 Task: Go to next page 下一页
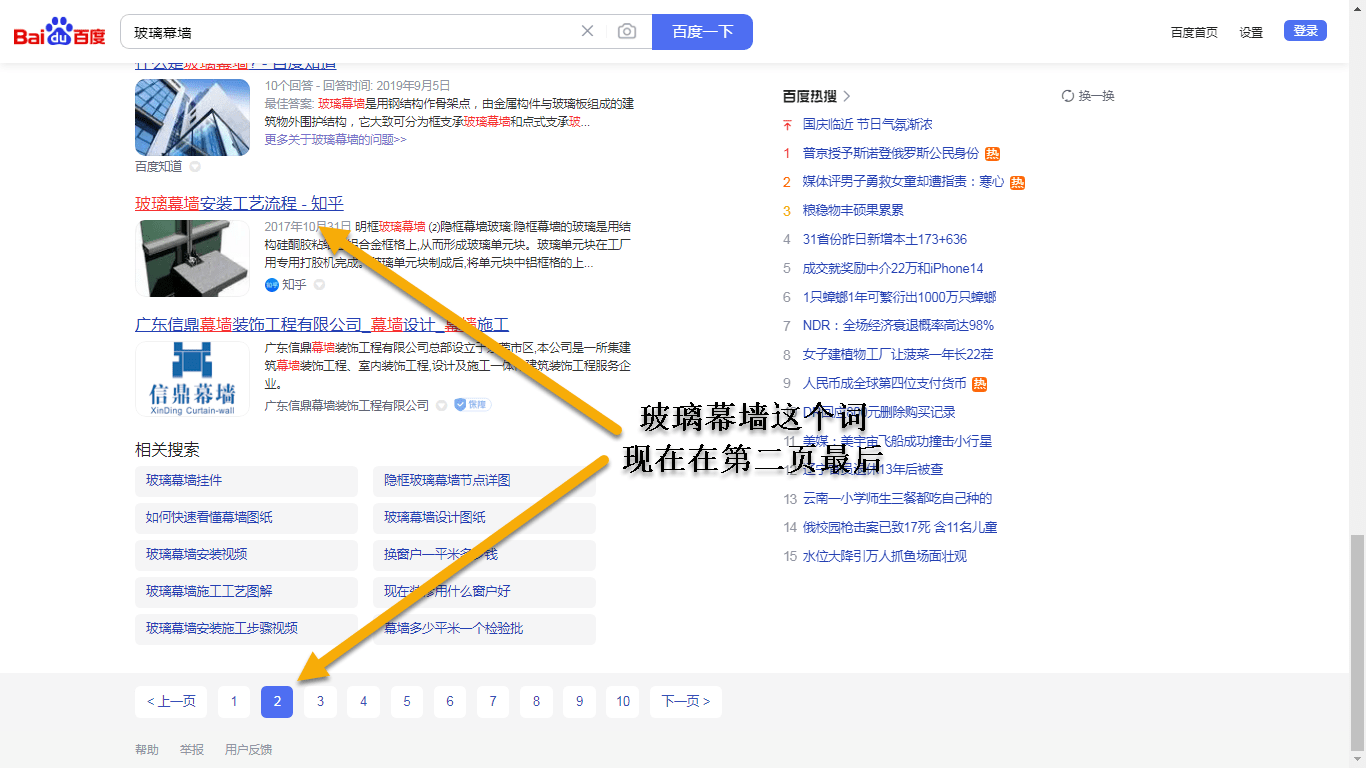(686, 702)
